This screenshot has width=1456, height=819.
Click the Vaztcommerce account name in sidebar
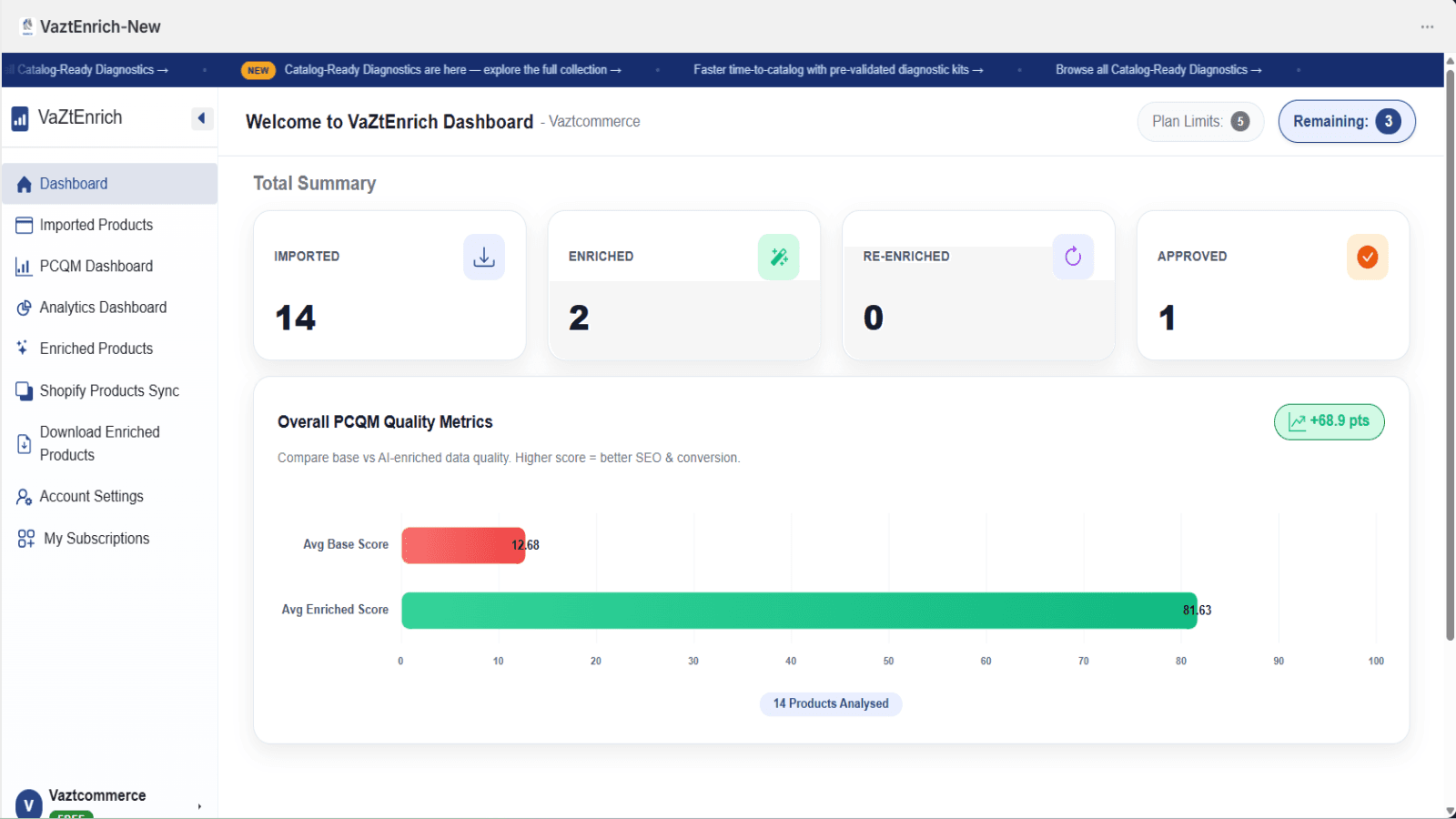(x=97, y=796)
